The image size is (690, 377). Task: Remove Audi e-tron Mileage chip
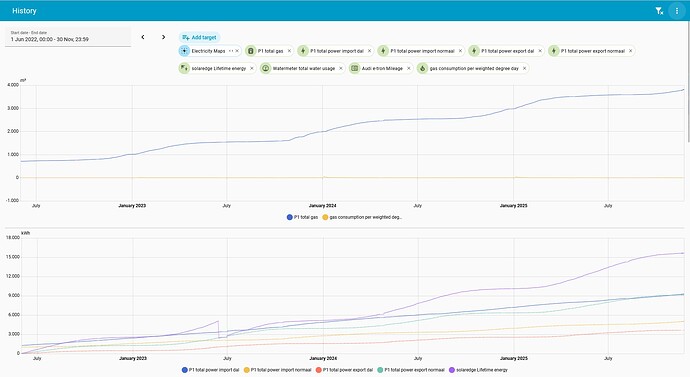tap(409, 69)
